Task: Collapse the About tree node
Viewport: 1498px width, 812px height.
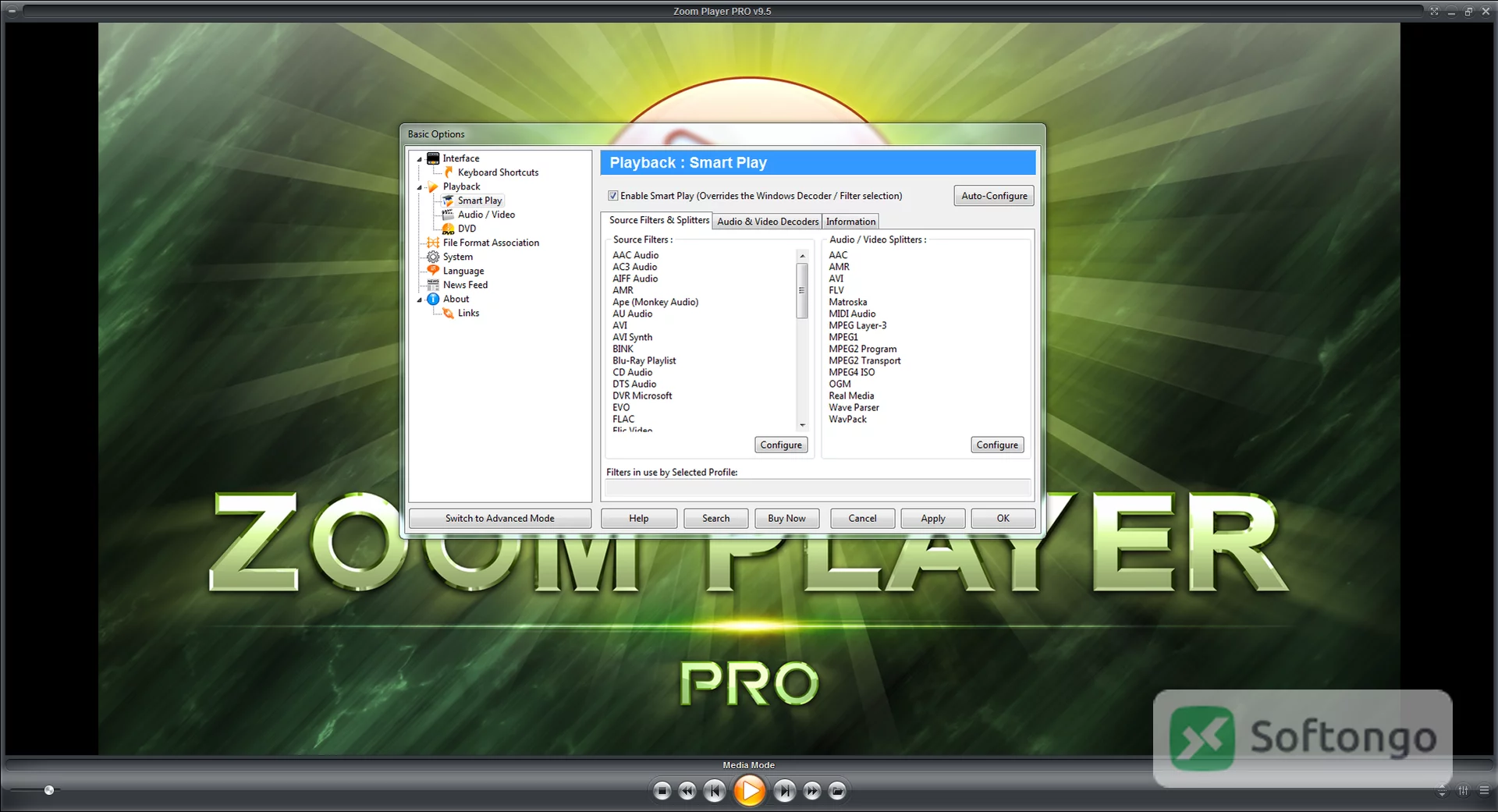Action: [420, 300]
